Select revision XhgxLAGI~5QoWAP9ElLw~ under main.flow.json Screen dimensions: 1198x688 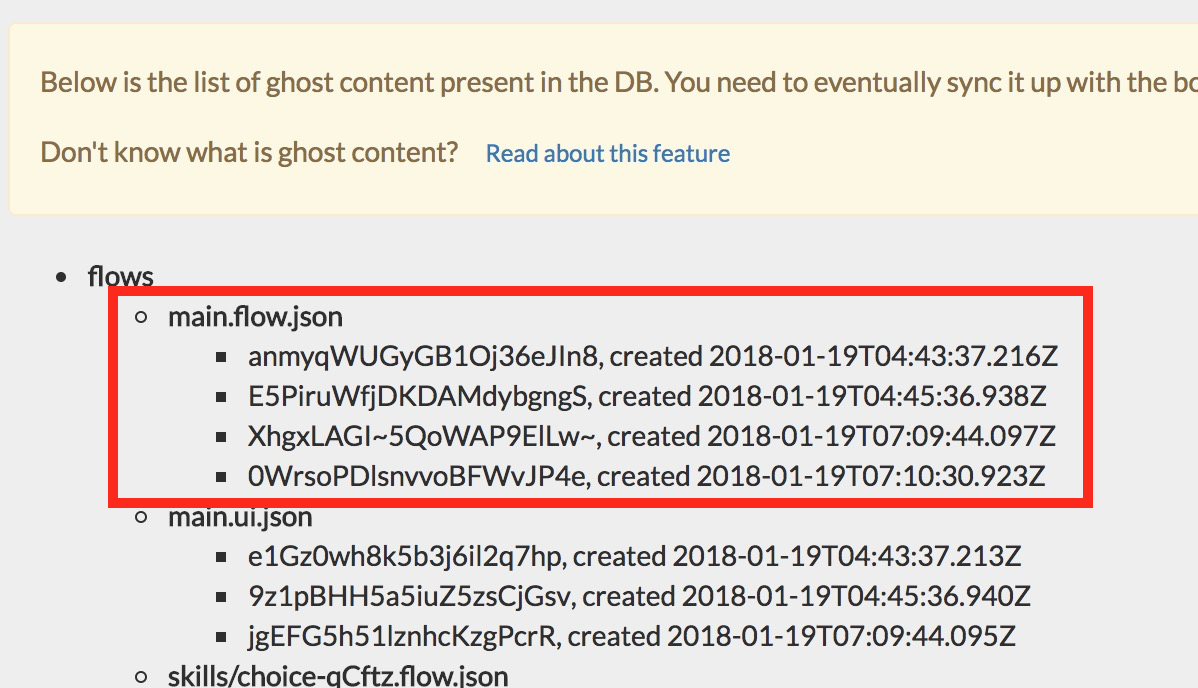click(650, 436)
